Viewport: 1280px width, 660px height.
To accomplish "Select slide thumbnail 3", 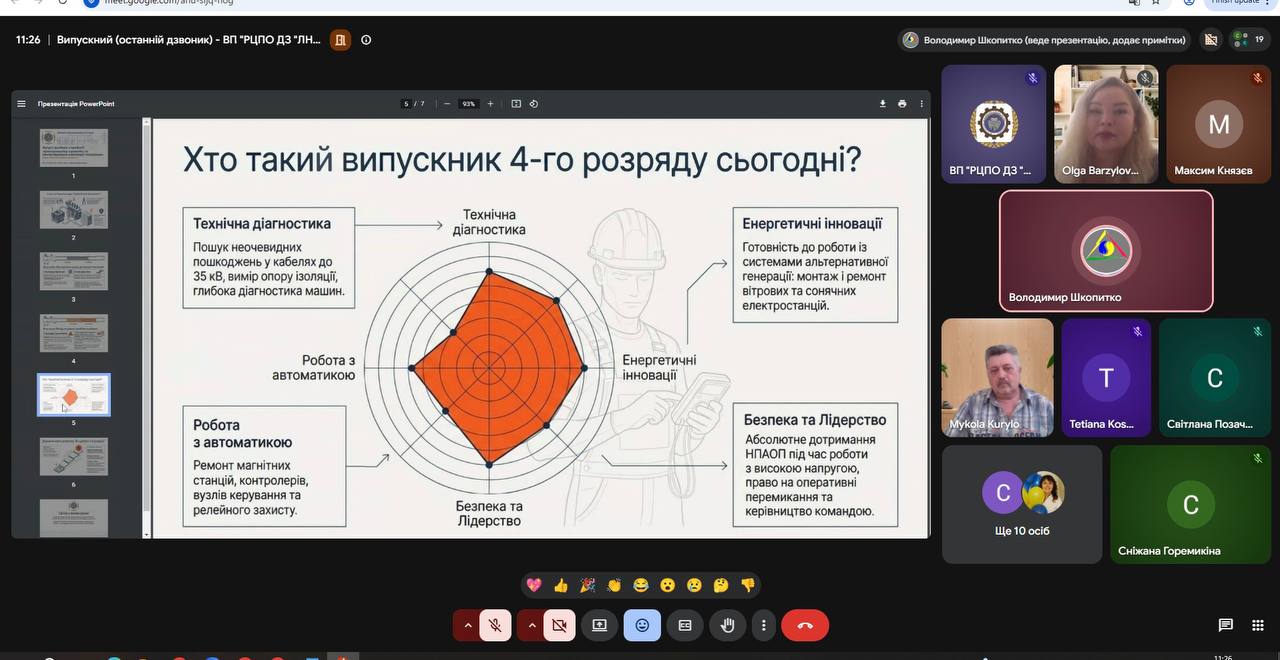I will tap(74, 271).
